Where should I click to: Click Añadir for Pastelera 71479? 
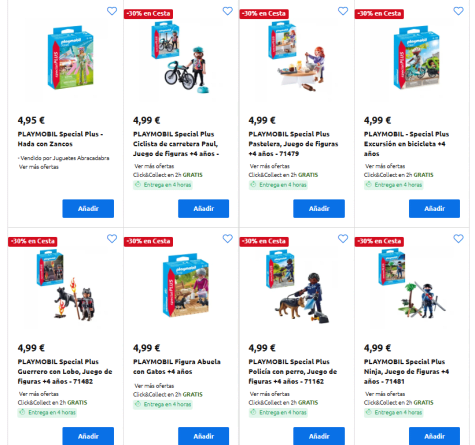click(x=319, y=209)
